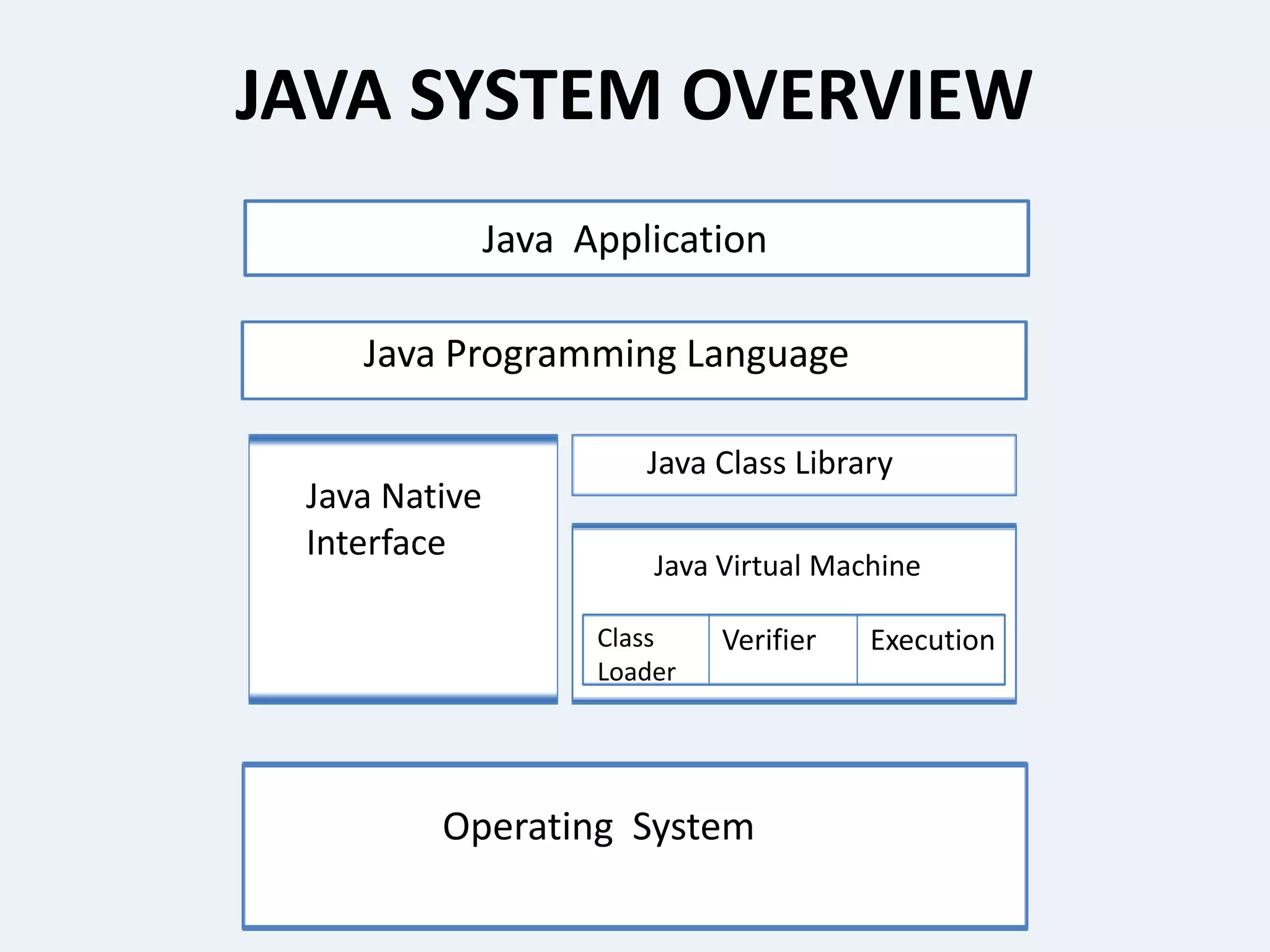Click the word Loader in the JVM table
Image resolution: width=1270 pixels, height=952 pixels.
point(636,672)
